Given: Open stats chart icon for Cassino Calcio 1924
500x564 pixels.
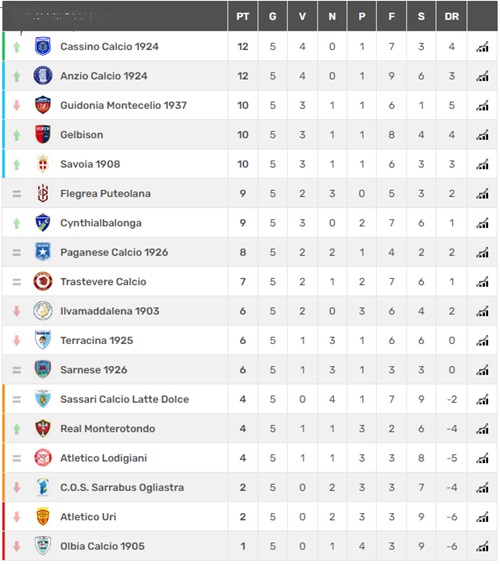Looking at the screenshot, I should 482,47.
